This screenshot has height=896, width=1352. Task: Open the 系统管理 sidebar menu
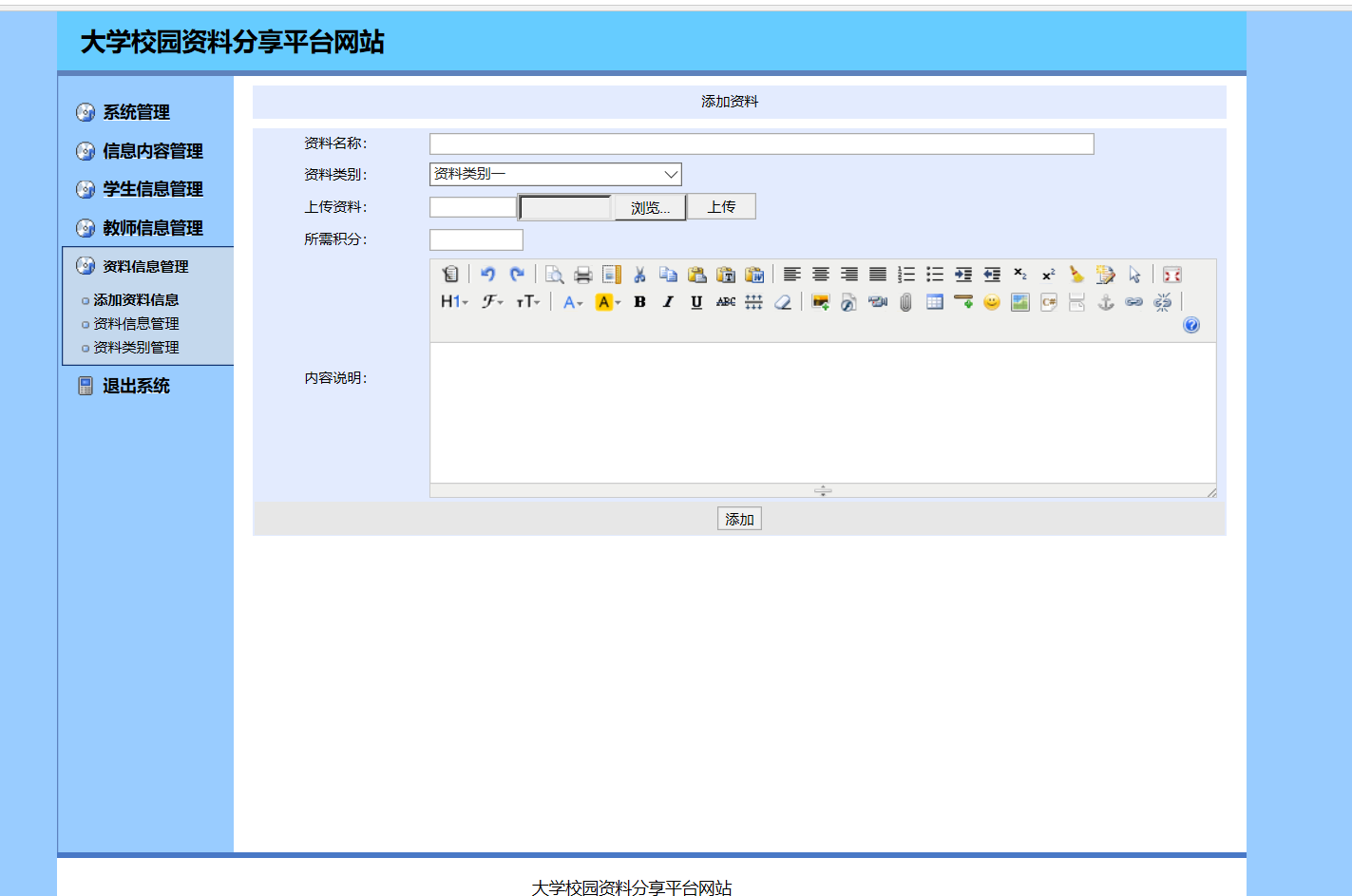coord(136,112)
